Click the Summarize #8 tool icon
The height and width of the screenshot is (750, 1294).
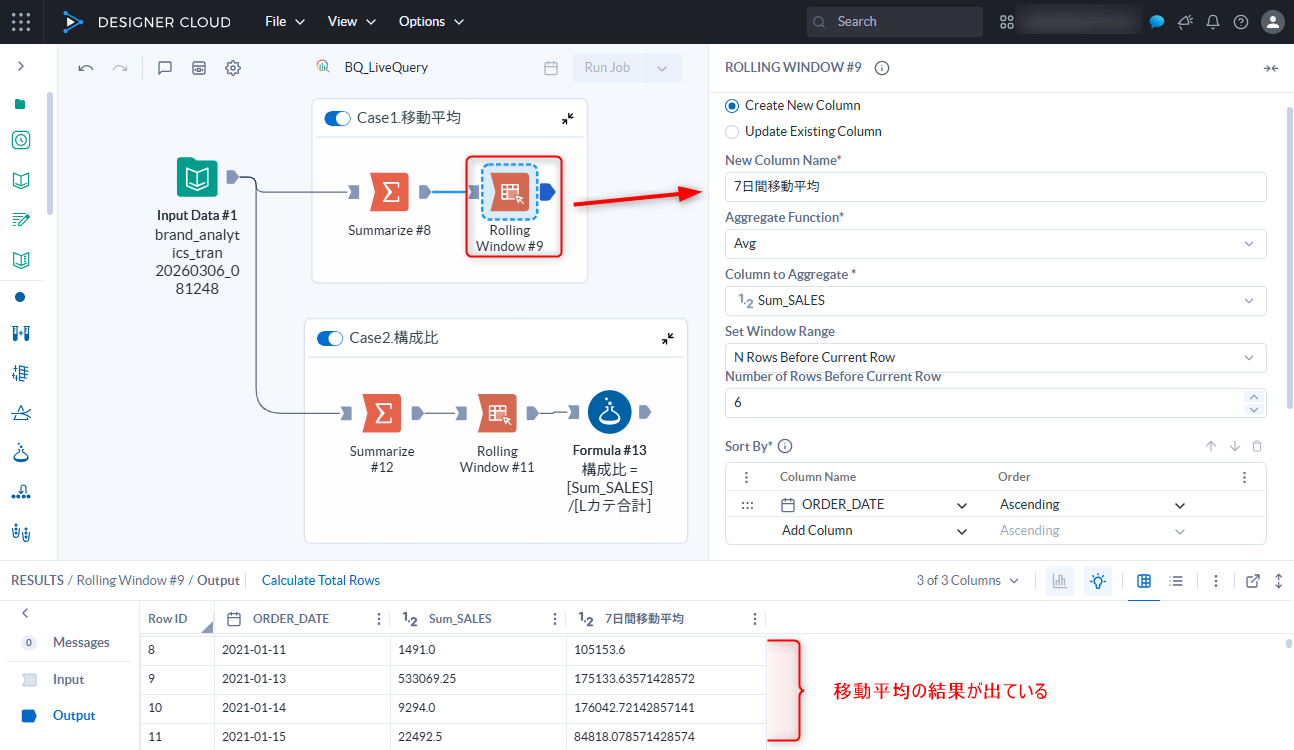[389, 192]
